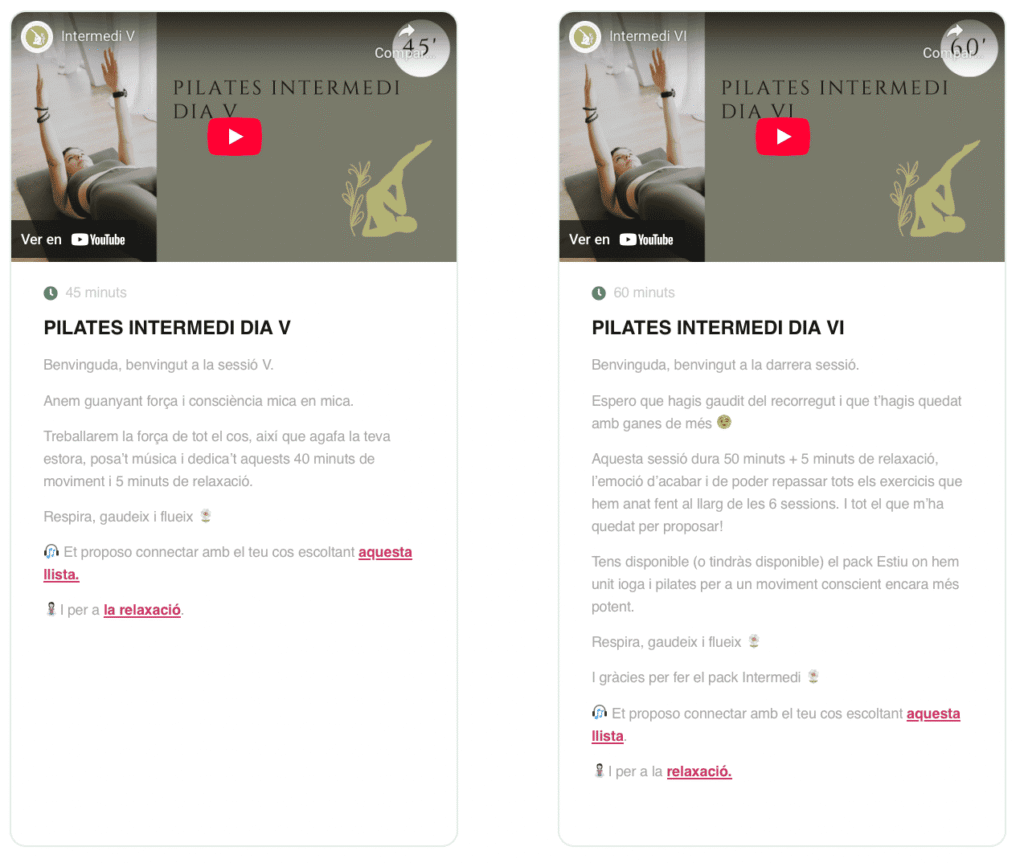
Task: Click the share arrow on Intermedi VI video
Action: [x=955, y=31]
